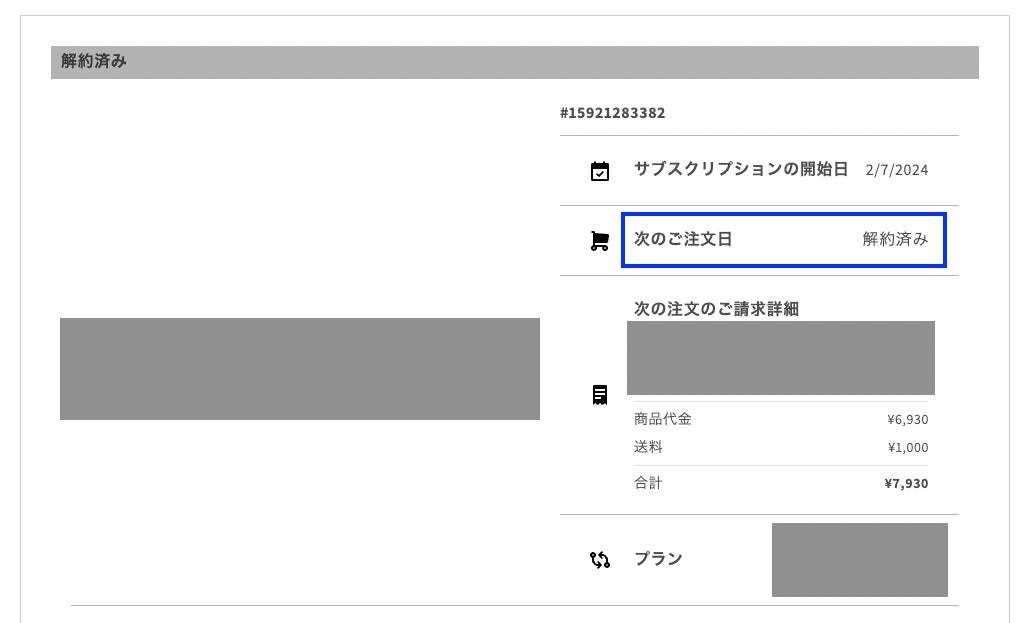
Task: Click the shopping cart icon
Action: coord(600,241)
